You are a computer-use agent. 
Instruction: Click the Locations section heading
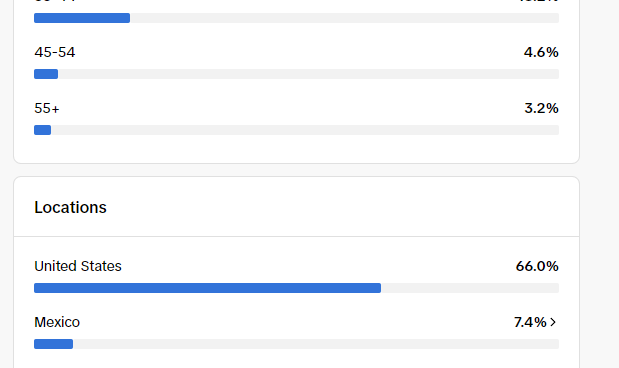point(70,207)
